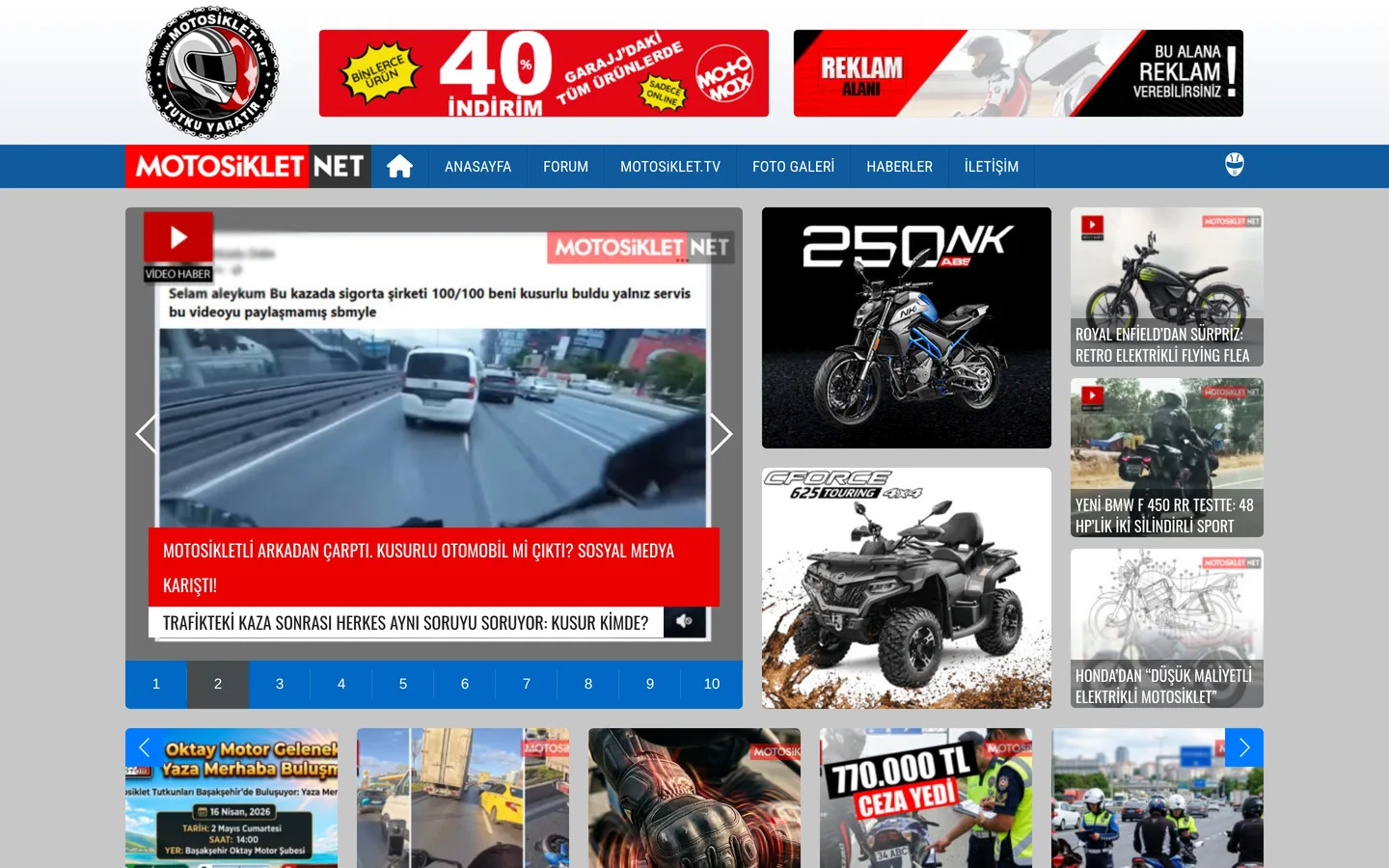Screen dimensions: 1389x868
Task: Click the speaker icon beside kaza headline
Action: tap(685, 621)
